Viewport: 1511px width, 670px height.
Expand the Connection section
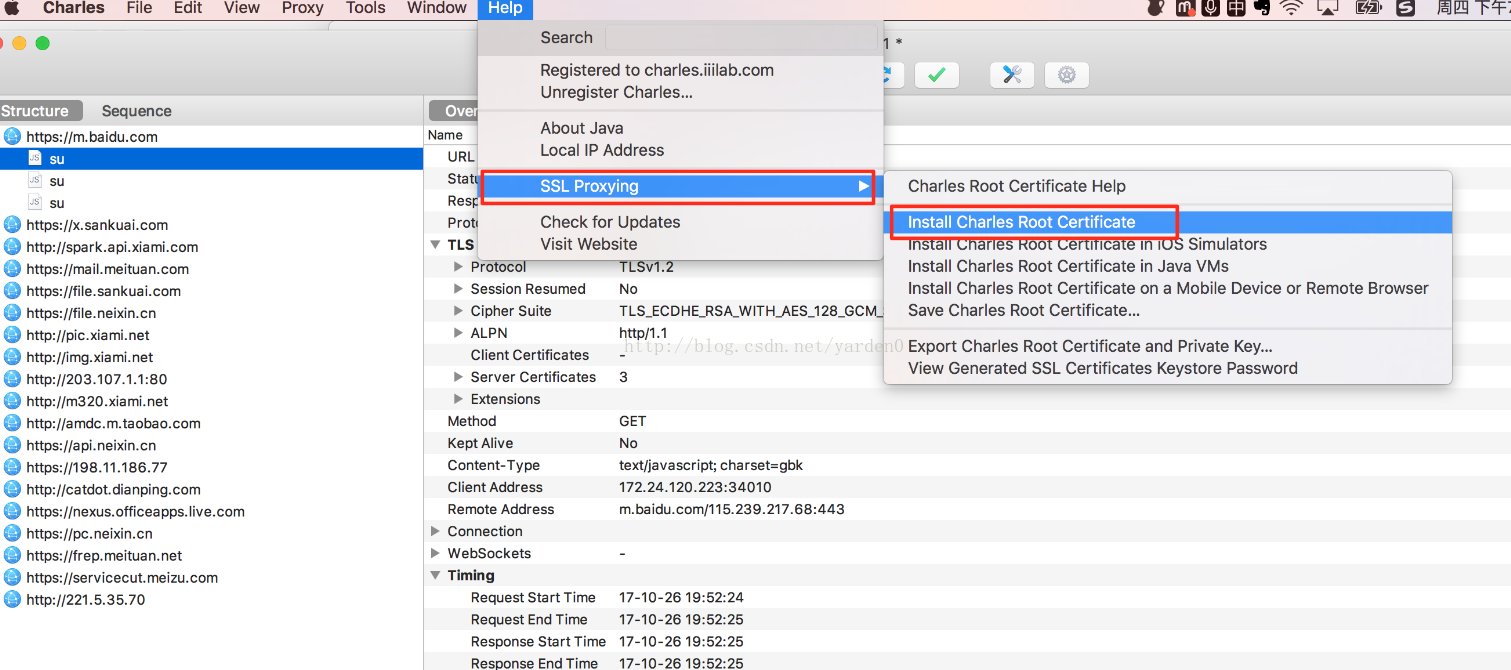click(435, 531)
